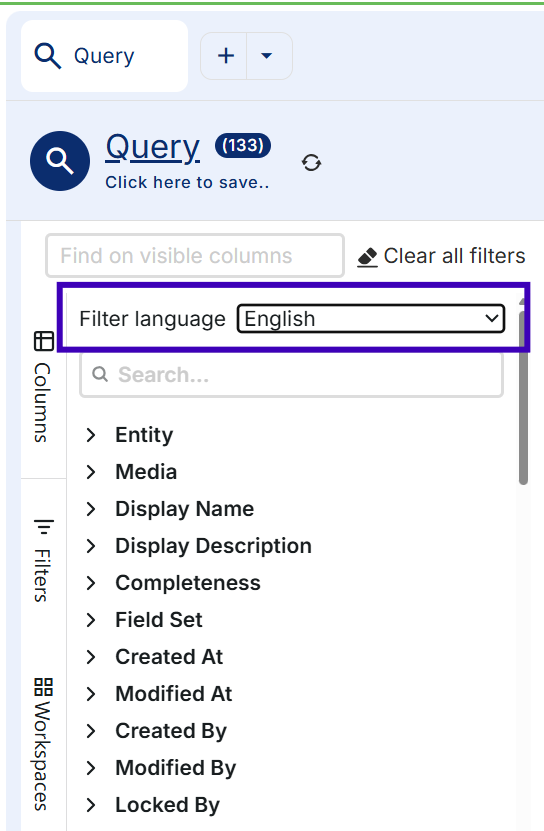Open the dropdown arrow beside plus button
The image size is (544, 831).
pyautogui.click(x=267, y=56)
